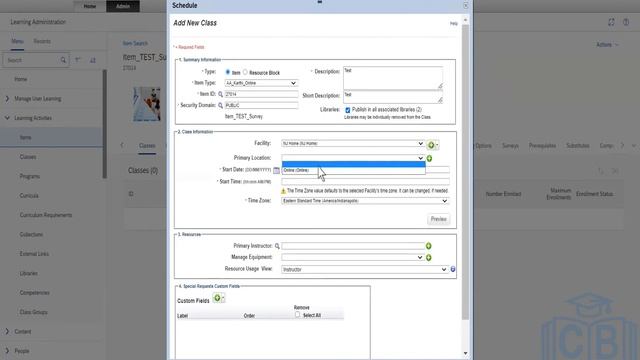The width and height of the screenshot is (640, 360).
Task: Select the blank highlighted option in location list
Action: [x=353, y=164]
